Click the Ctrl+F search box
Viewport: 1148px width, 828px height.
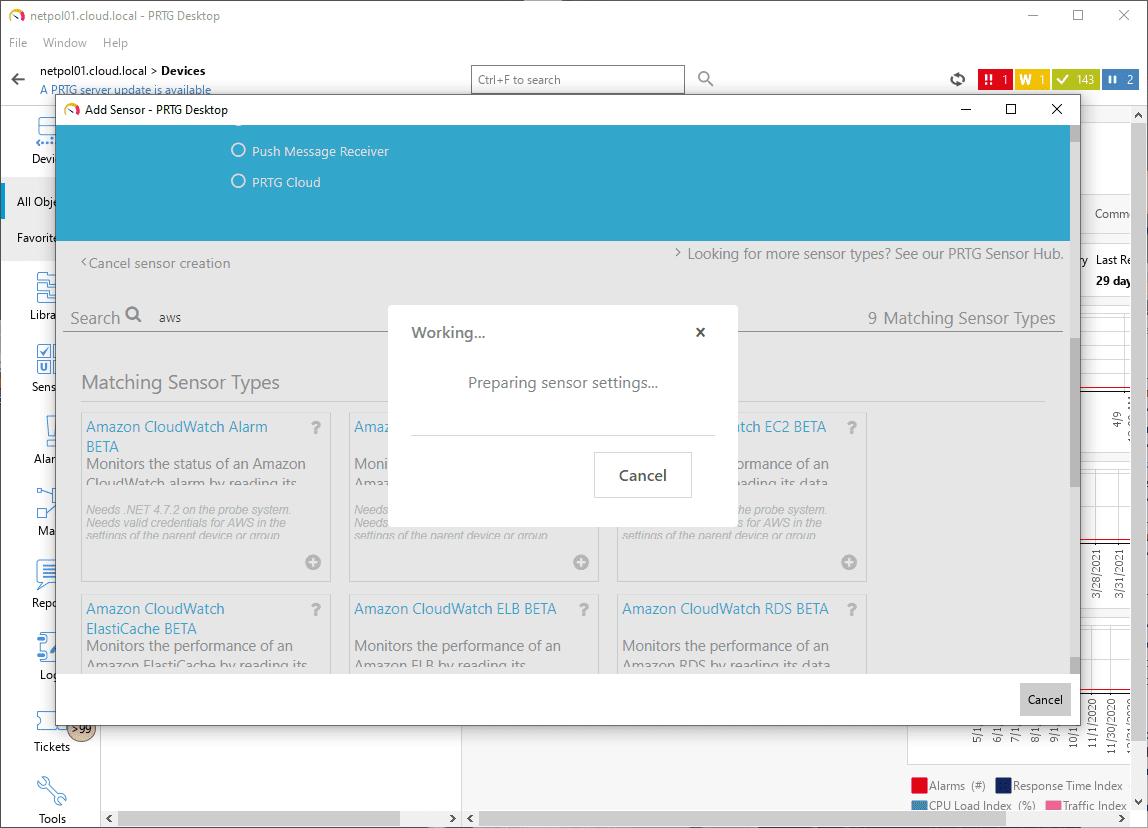578,79
